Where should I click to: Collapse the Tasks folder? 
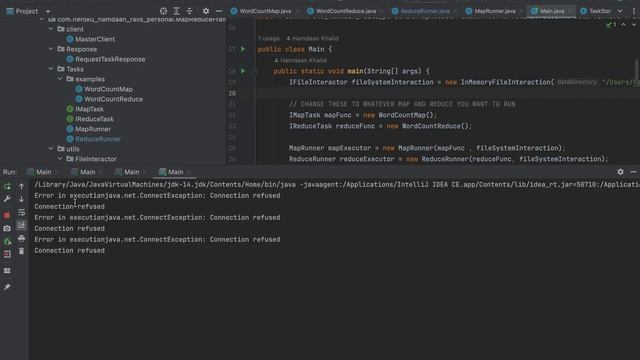click(51, 69)
